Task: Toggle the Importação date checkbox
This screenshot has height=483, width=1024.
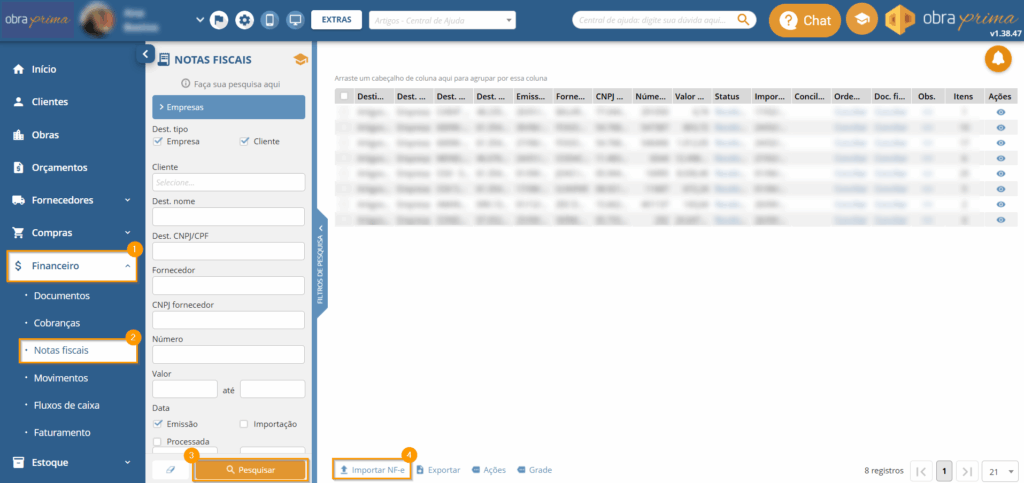Action: point(245,424)
